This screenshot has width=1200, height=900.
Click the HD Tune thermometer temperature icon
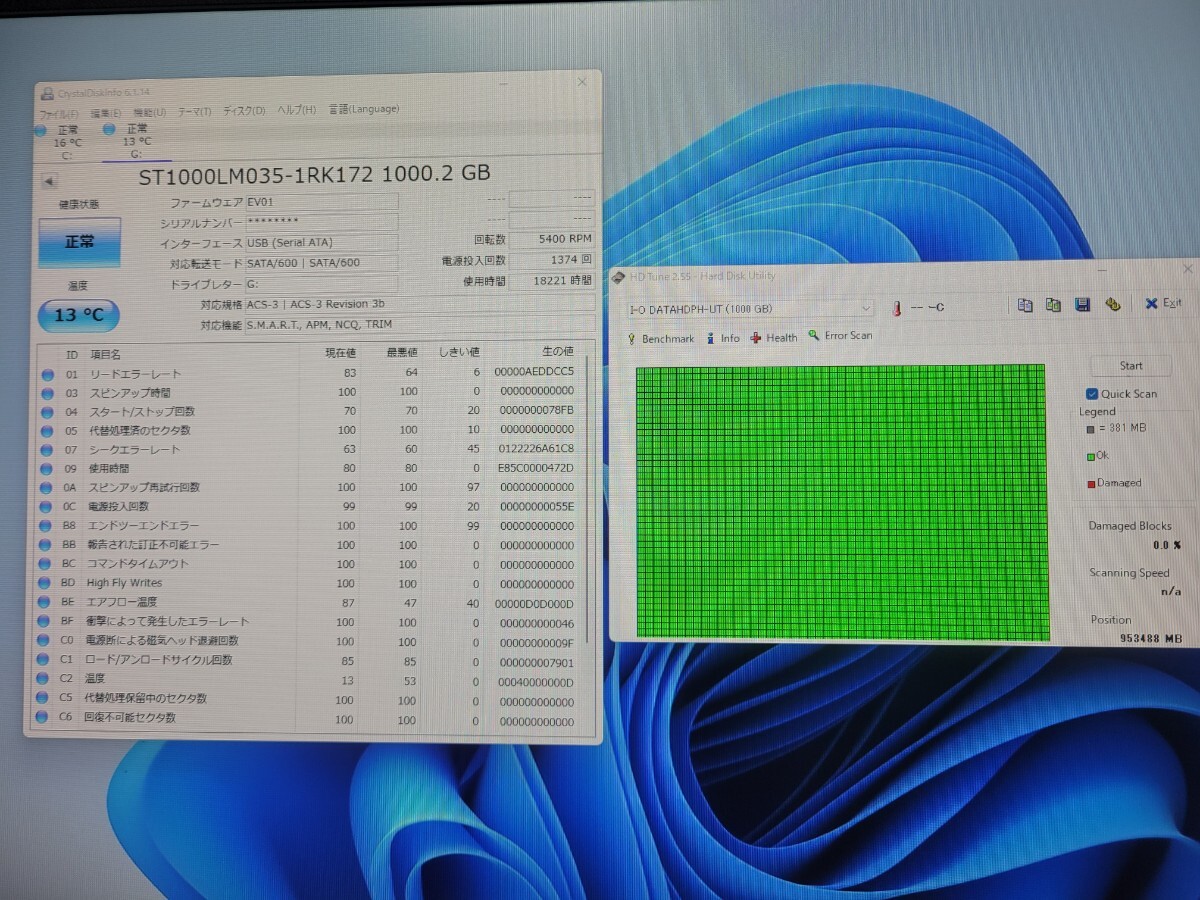pyautogui.click(x=897, y=308)
